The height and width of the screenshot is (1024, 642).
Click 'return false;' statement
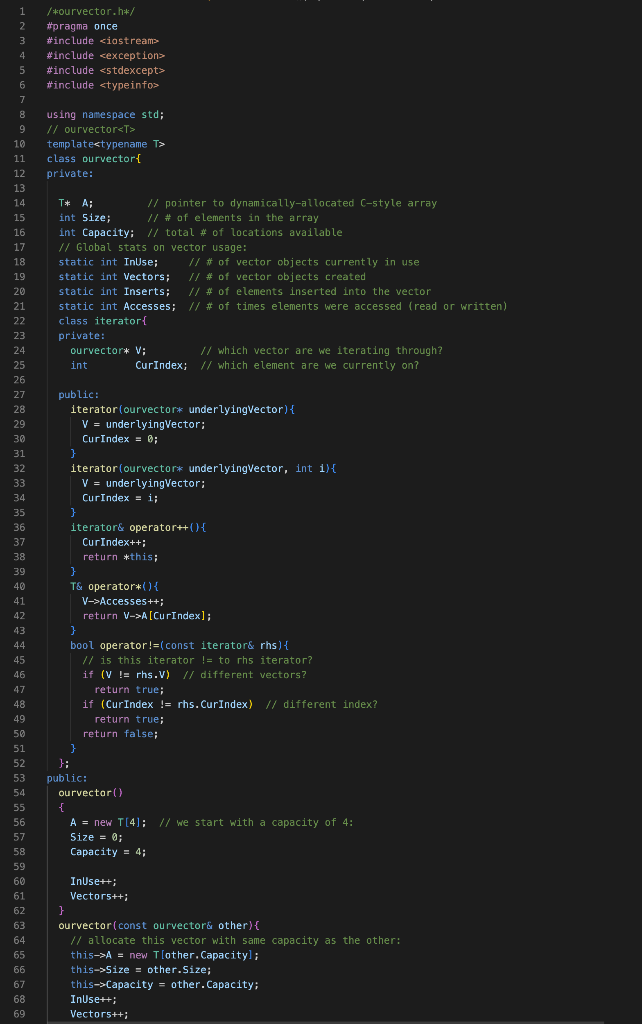pyautogui.click(x=120, y=734)
